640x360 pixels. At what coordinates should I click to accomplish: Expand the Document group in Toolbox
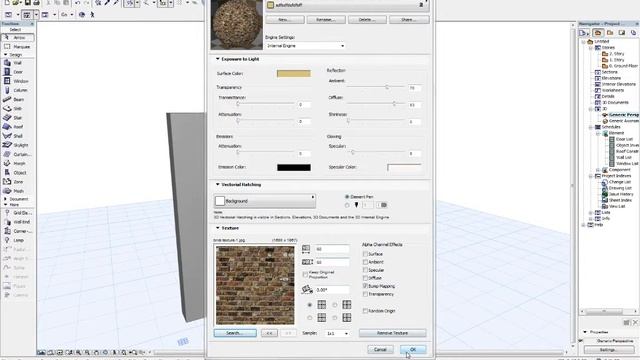[6, 199]
